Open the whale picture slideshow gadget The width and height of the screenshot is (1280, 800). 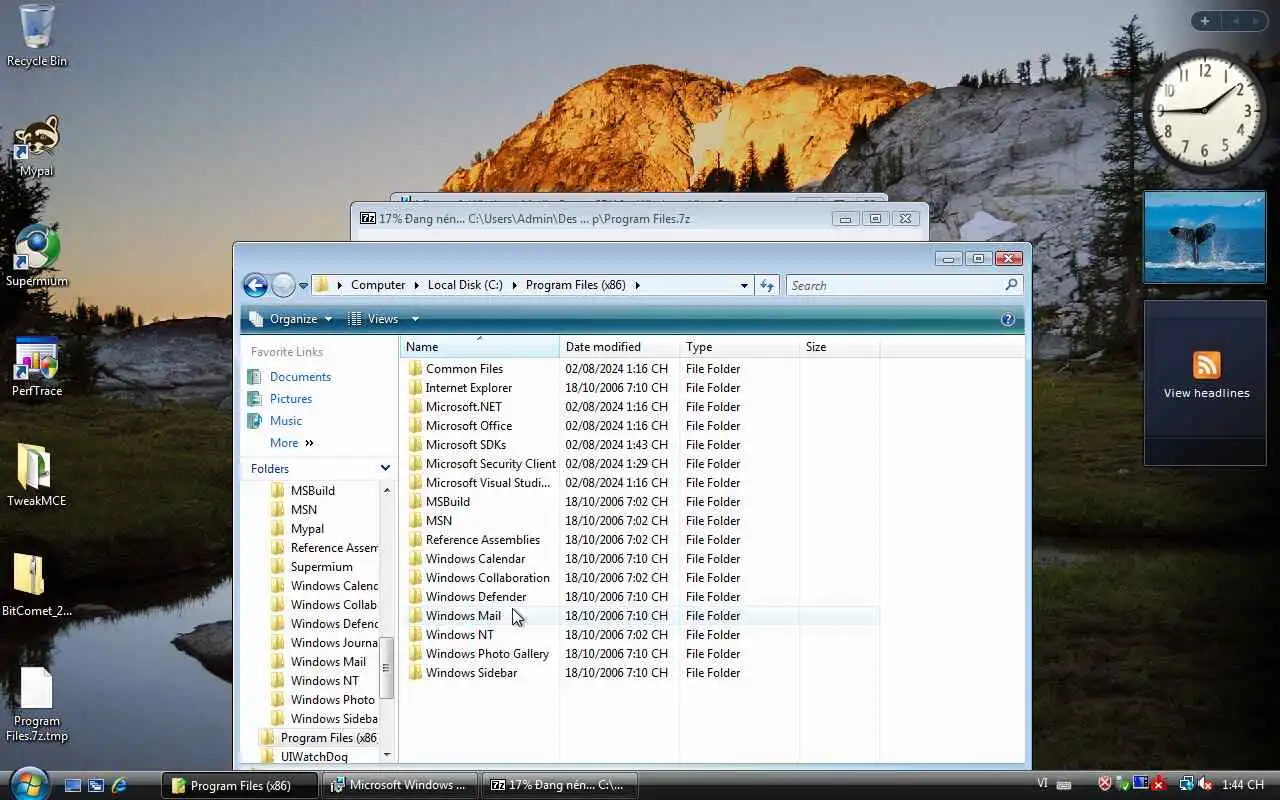click(x=1205, y=237)
